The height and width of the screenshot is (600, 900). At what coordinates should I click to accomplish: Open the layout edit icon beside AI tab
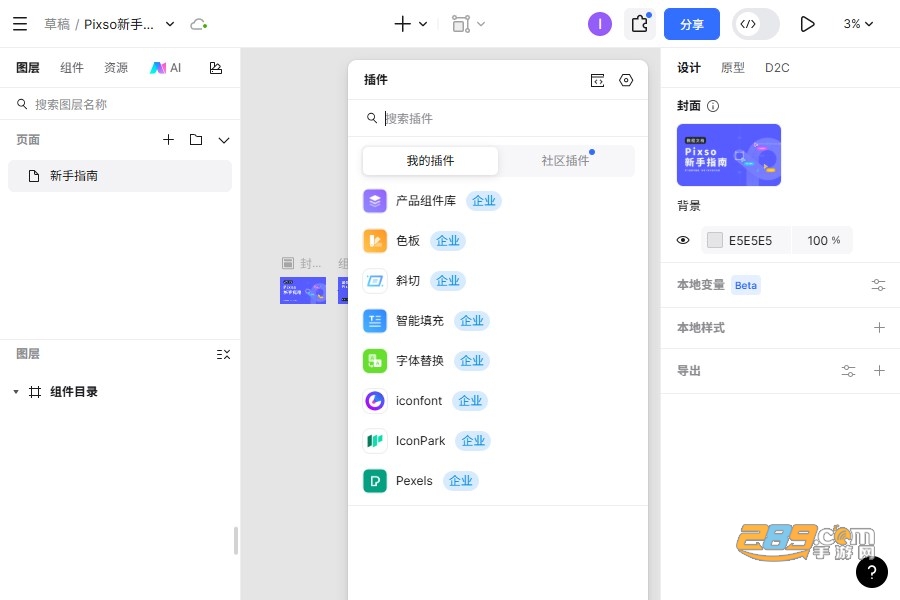click(x=216, y=68)
